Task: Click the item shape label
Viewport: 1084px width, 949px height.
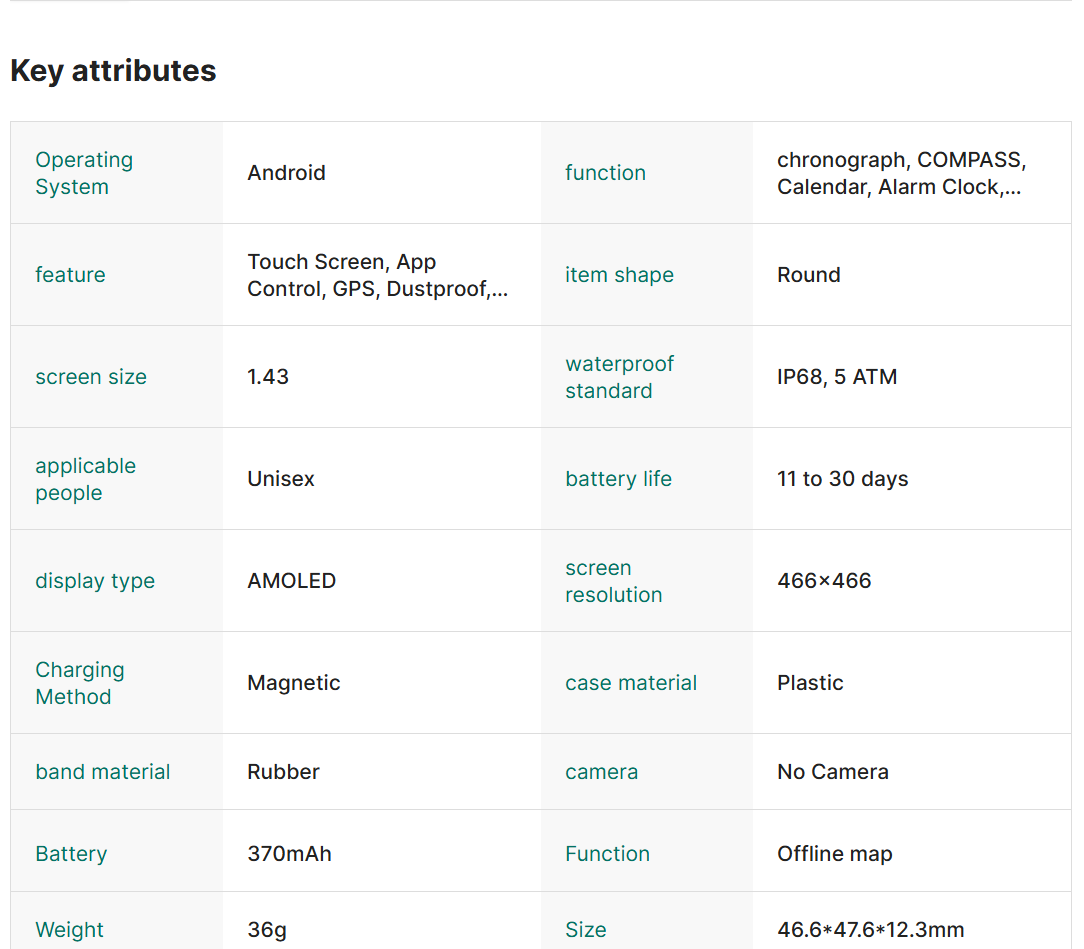Action: point(619,275)
